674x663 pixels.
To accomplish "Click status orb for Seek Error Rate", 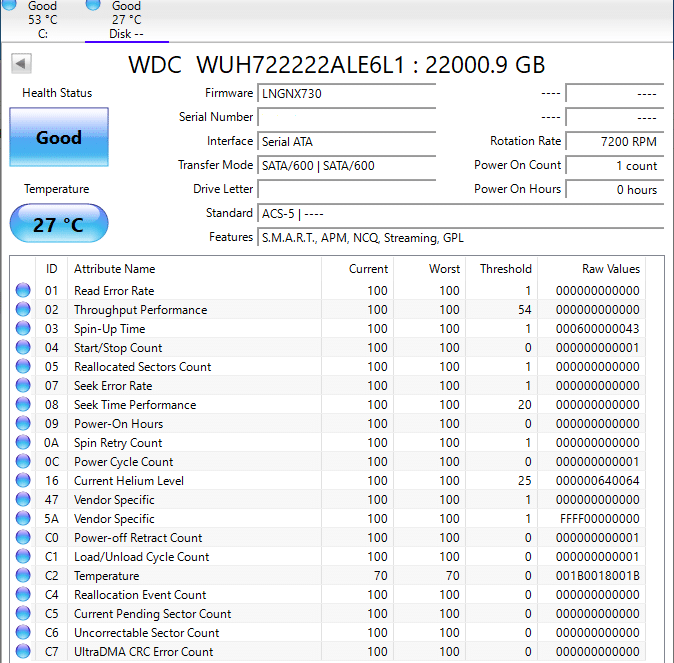I will 23,385.
